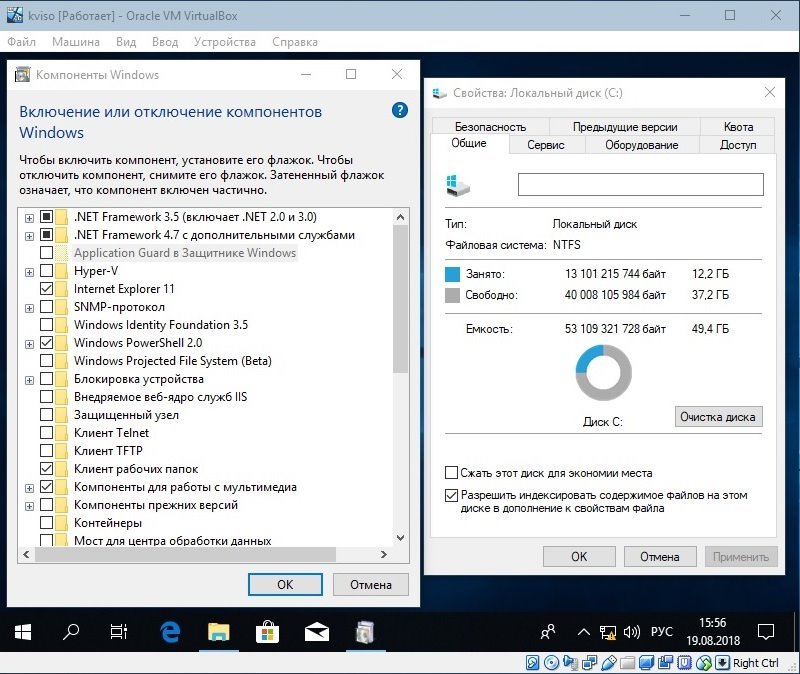Image resolution: width=800 pixels, height=674 pixels.
Task: Click the video capture indicator icon
Action: (665, 663)
